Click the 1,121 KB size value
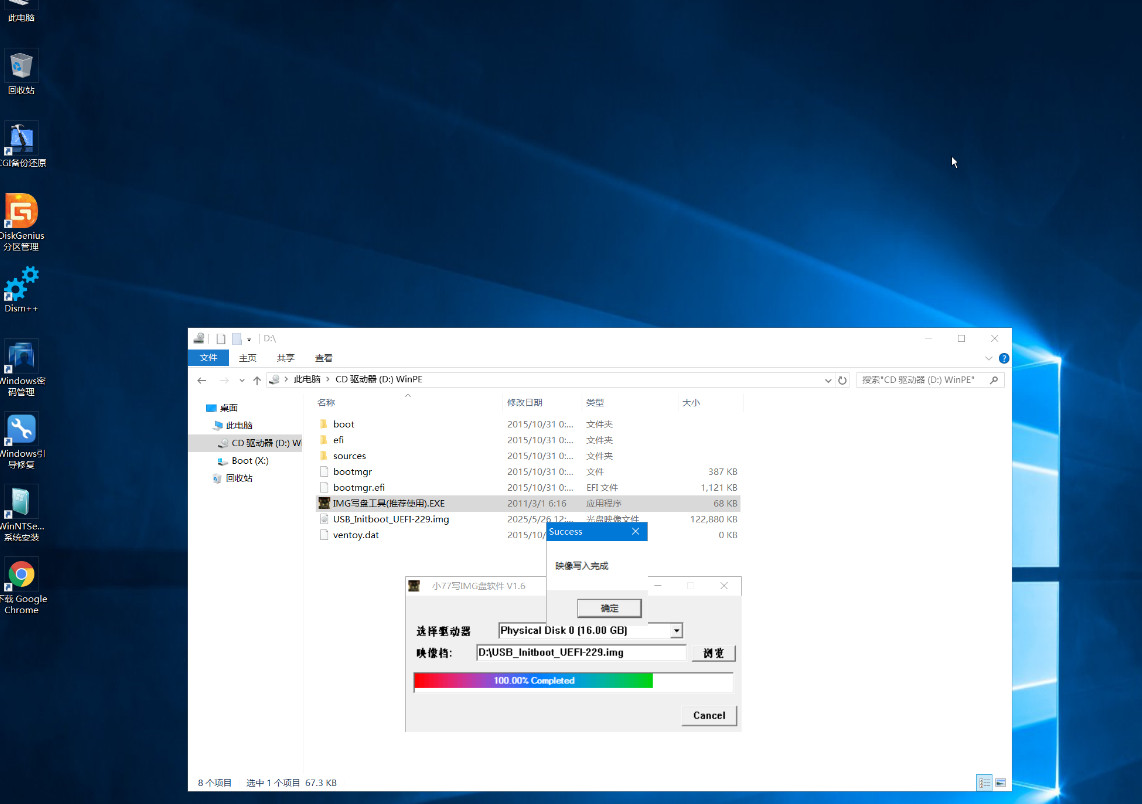Viewport: 1142px width, 804px height. [719, 488]
